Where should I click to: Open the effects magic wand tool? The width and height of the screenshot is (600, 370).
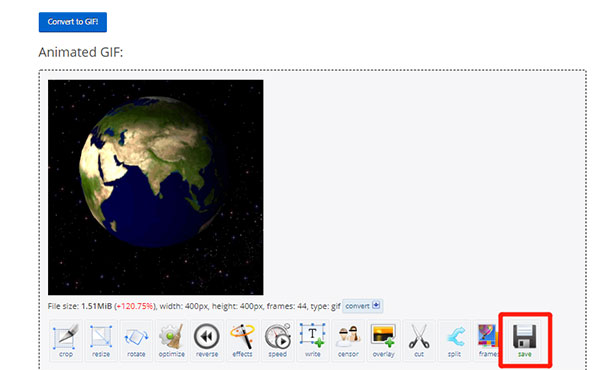click(242, 340)
